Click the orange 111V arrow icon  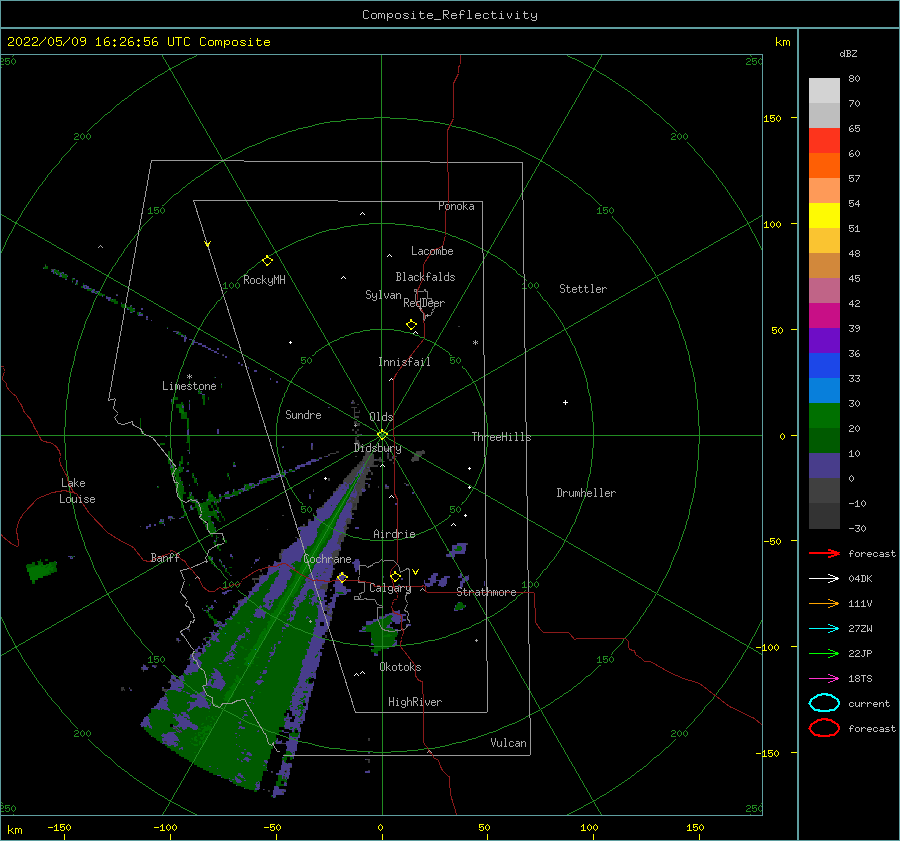[824, 603]
